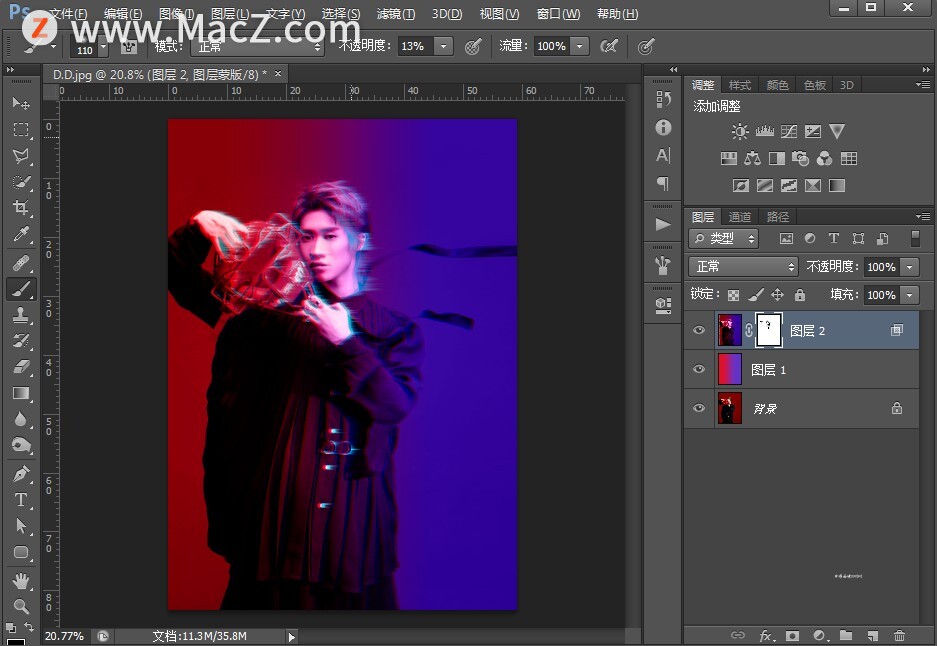Select the Eraser tool
This screenshot has width=937, height=646.
(21, 366)
